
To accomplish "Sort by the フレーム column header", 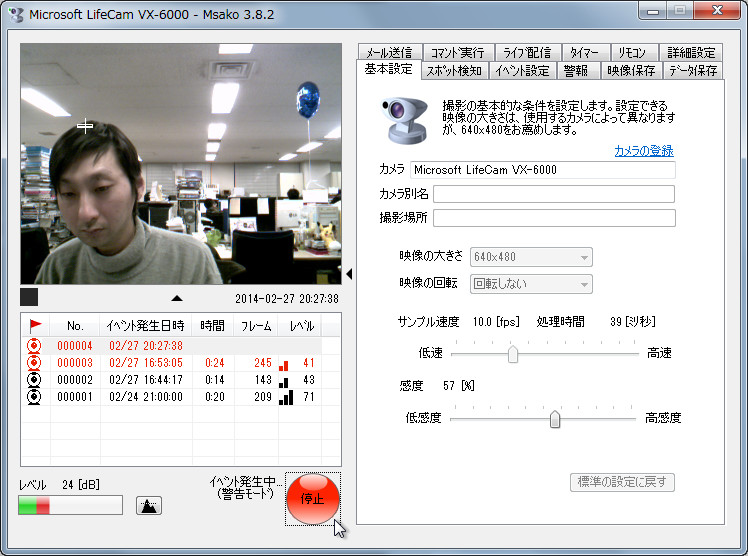I will [256, 326].
